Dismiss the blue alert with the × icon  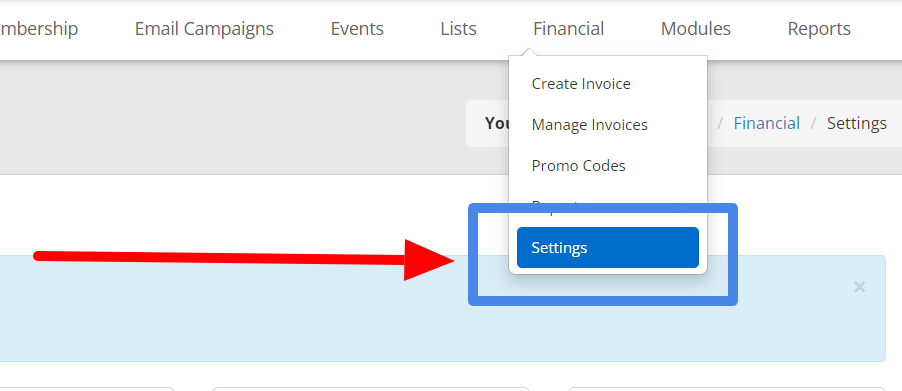(x=859, y=286)
